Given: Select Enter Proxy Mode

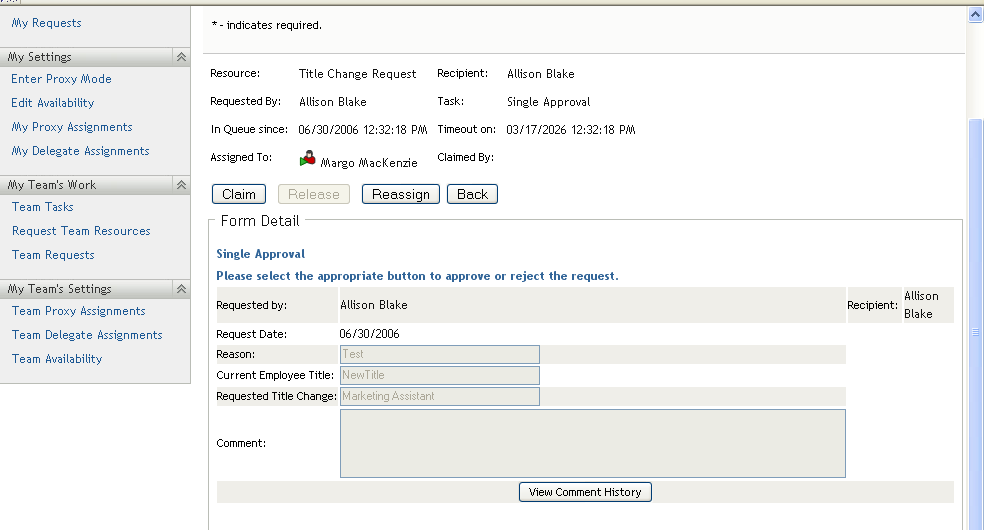Looking at the screenshot, I should [61, 79].
